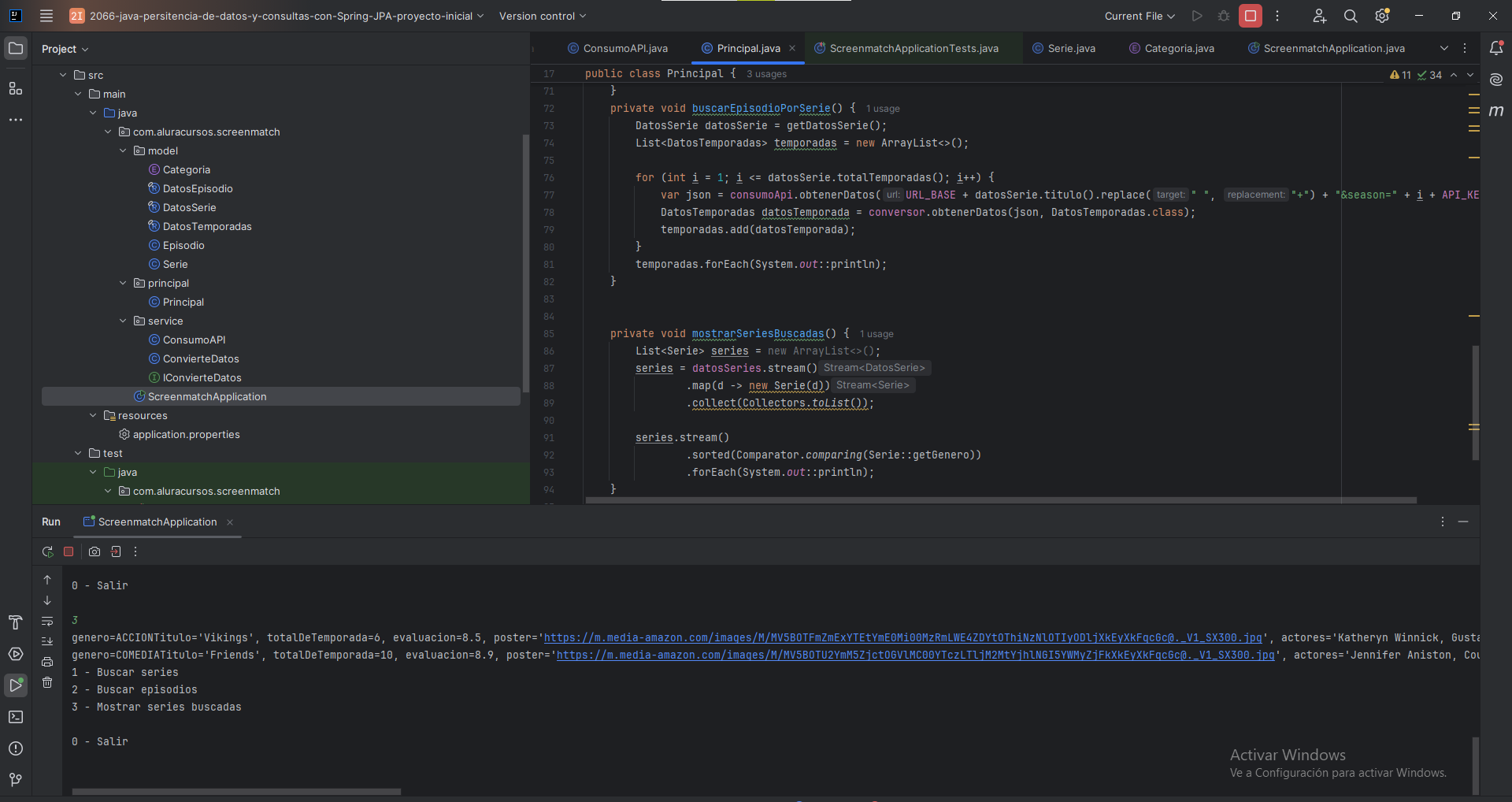
Task: Open Services tool window icon
Action: coord(16,654)
